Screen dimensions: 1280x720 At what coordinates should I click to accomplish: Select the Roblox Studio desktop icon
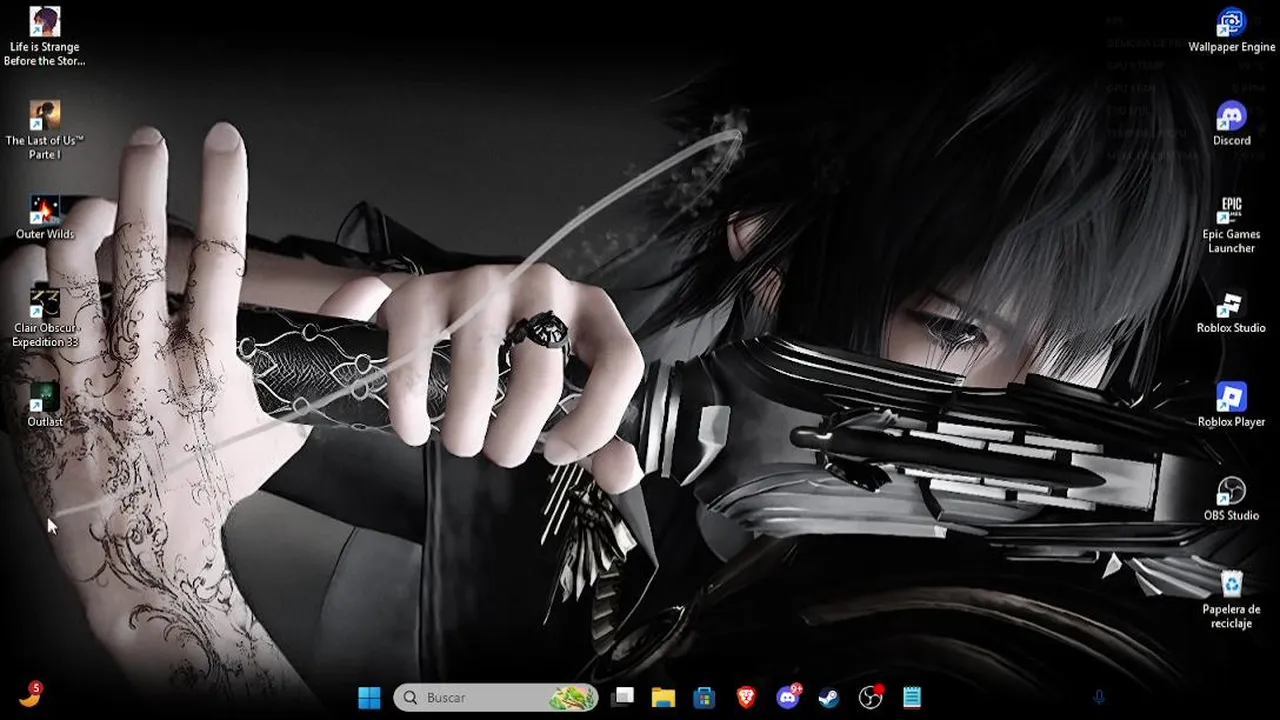pos(1231,312)
